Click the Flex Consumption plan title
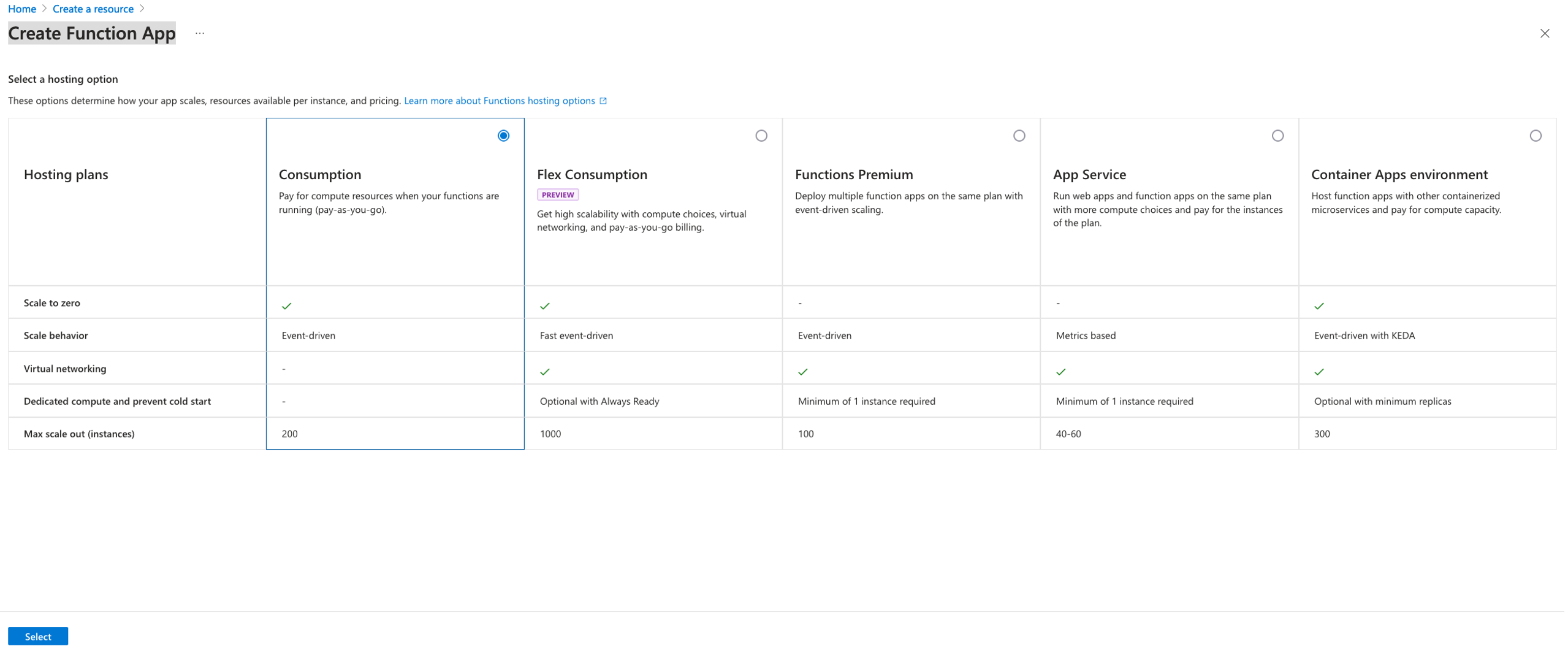The width and height of the screenshot is (1568, 657). [592, 175]
